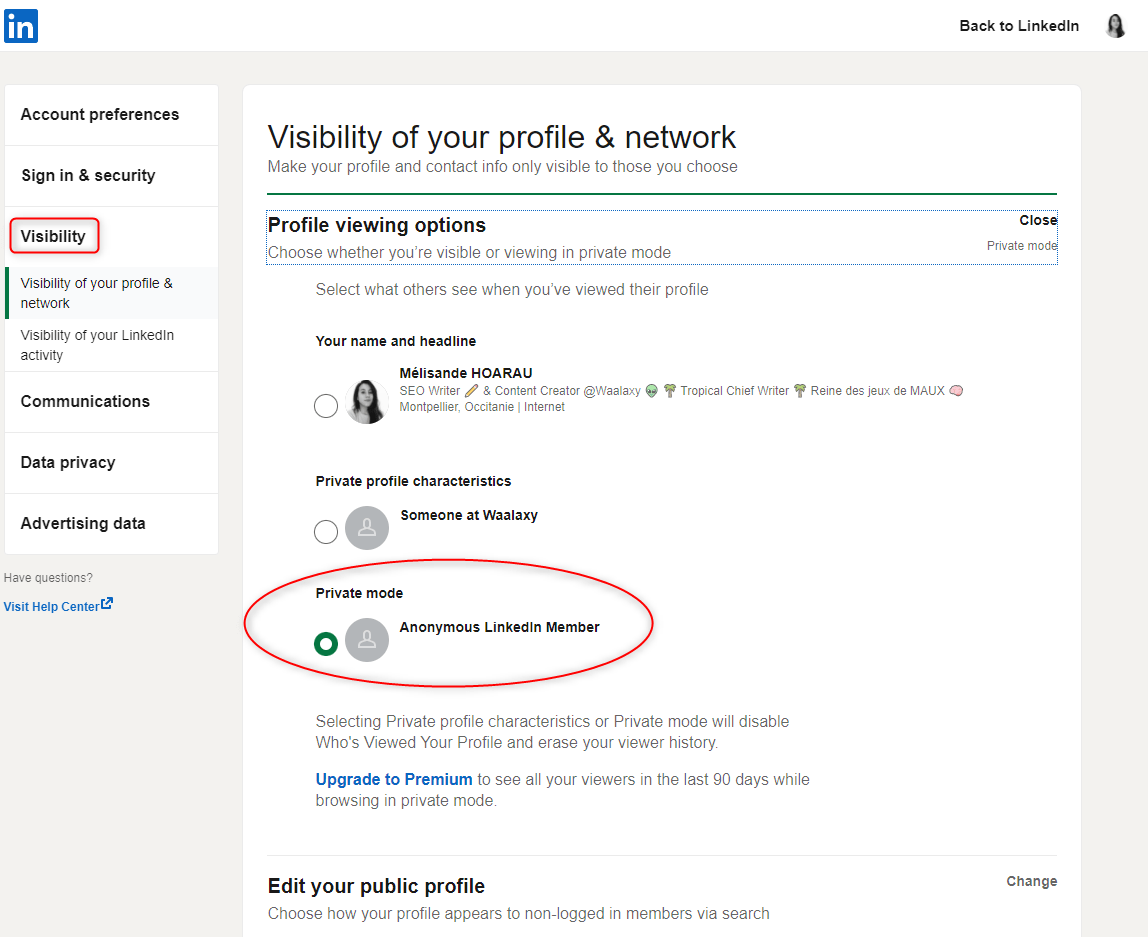The width and height of the screenshot is (1148, 937).
Task: Expand Edit your public profile with Change
Action: click(x=1031, y=881)
